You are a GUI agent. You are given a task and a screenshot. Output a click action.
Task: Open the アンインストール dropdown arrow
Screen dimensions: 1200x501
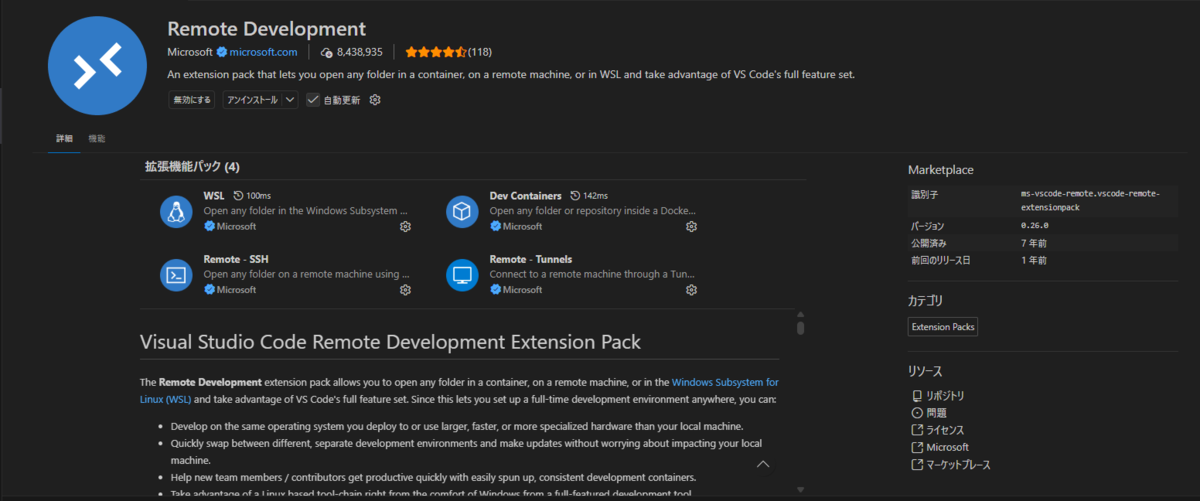(289, 100)
